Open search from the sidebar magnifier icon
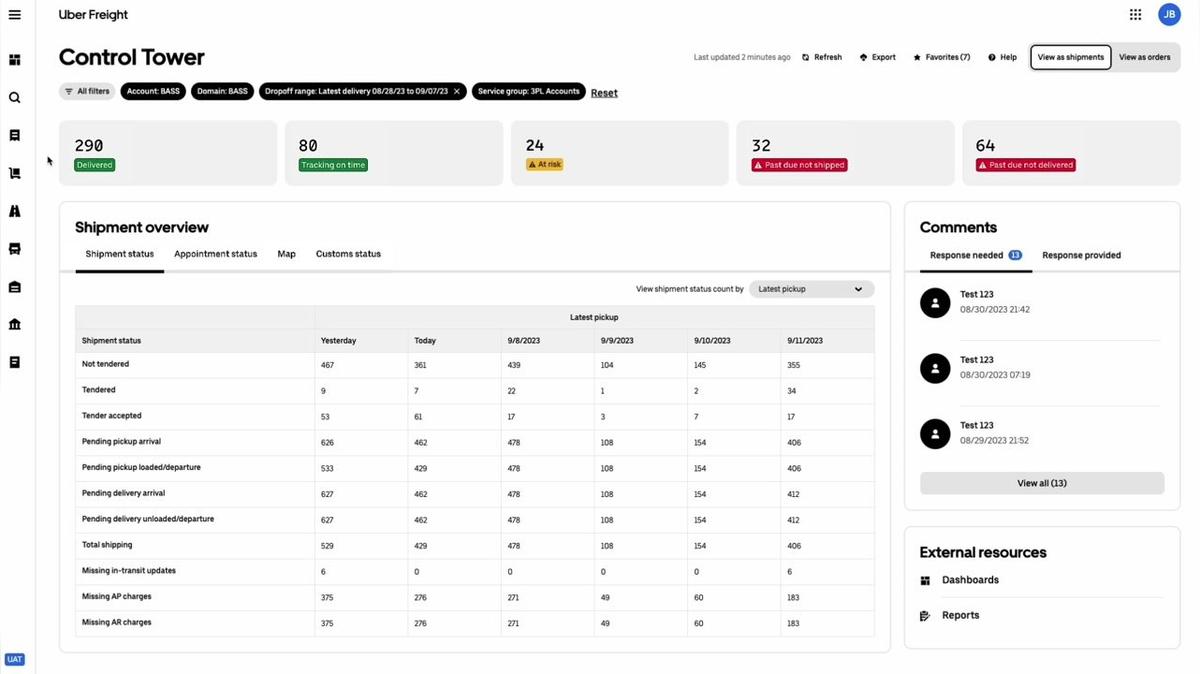 (15, 98)
